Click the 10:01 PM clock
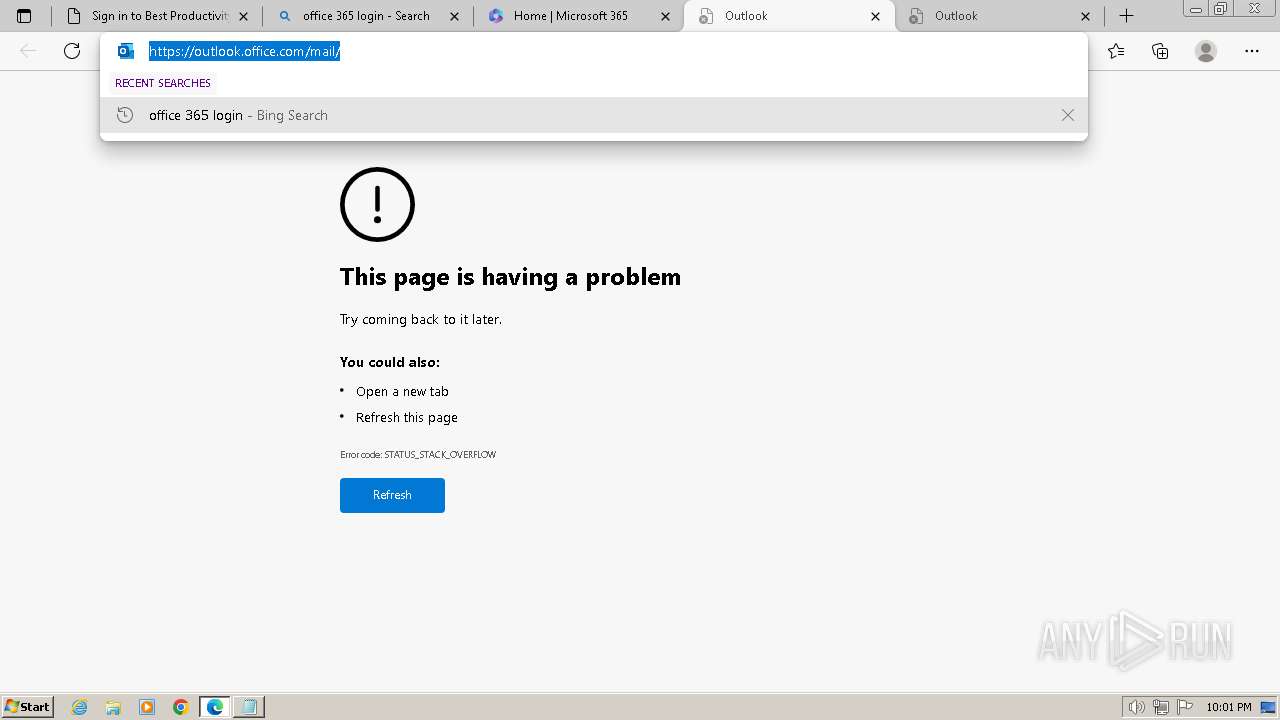This screenshot has width=1280, height=720. point(1229,707)
